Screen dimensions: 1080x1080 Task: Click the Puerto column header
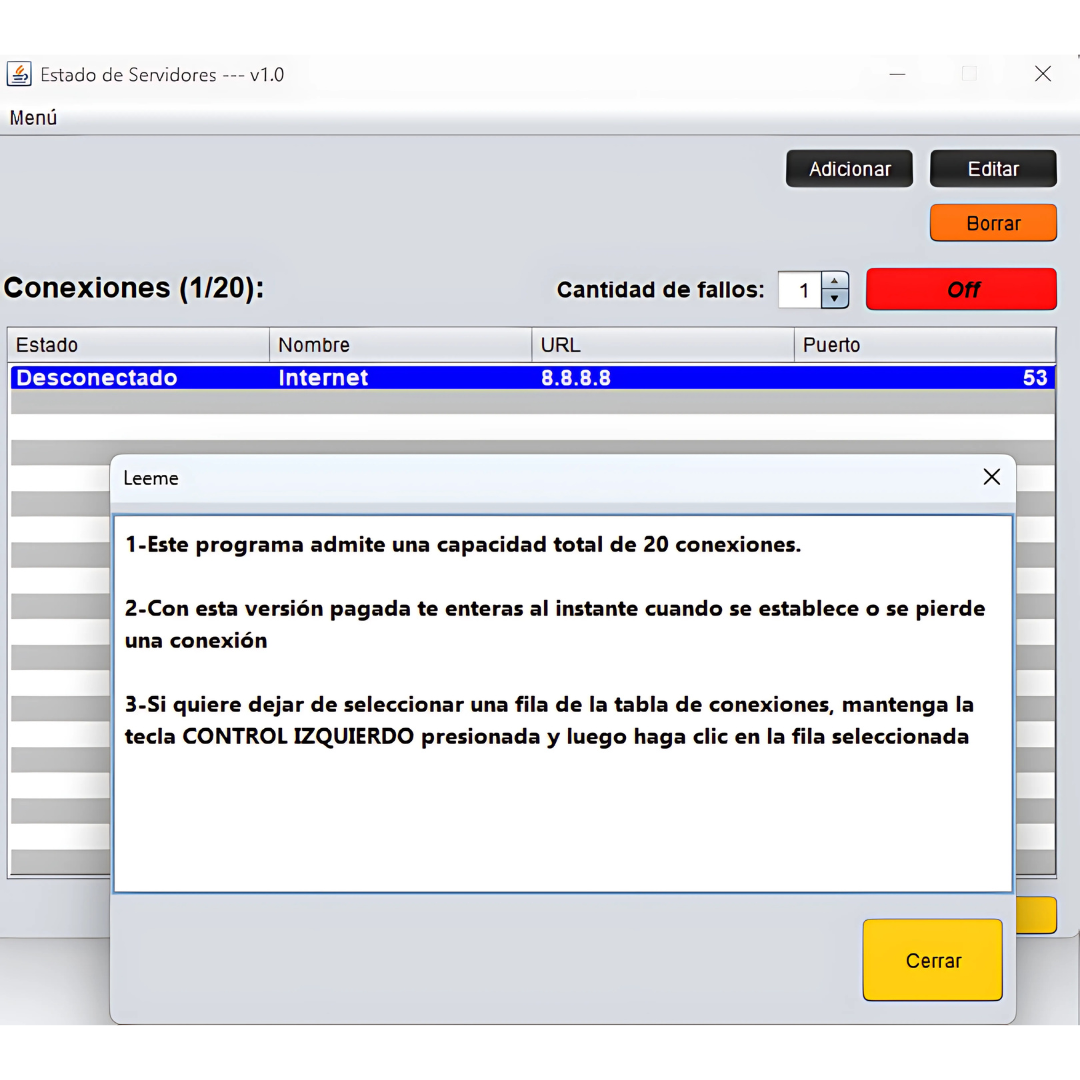pos(925,344)
